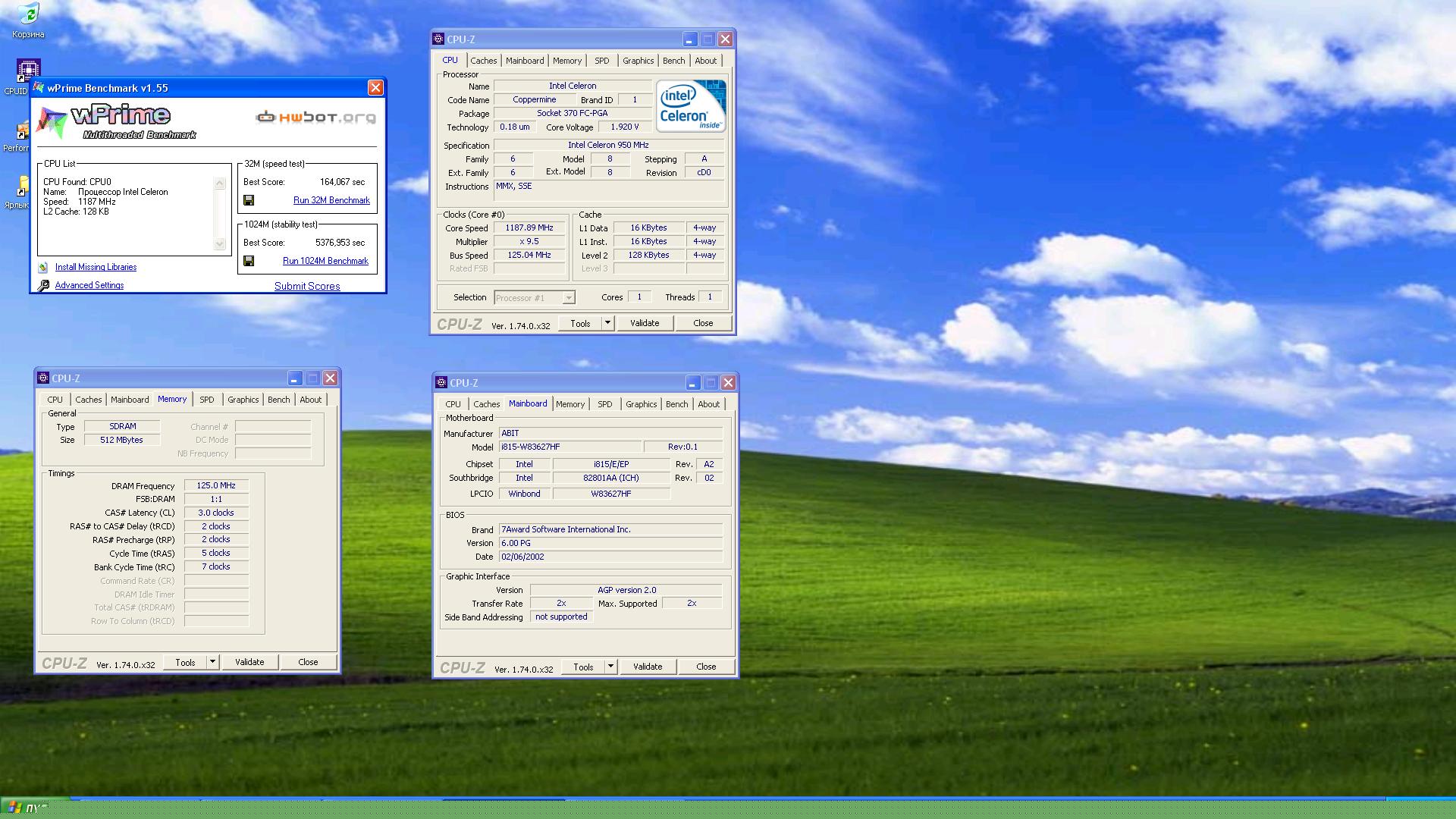This screenshot has width=1456, height=819.
Task: Click the hwbot.org logo in wPrime
Action: 316,117
